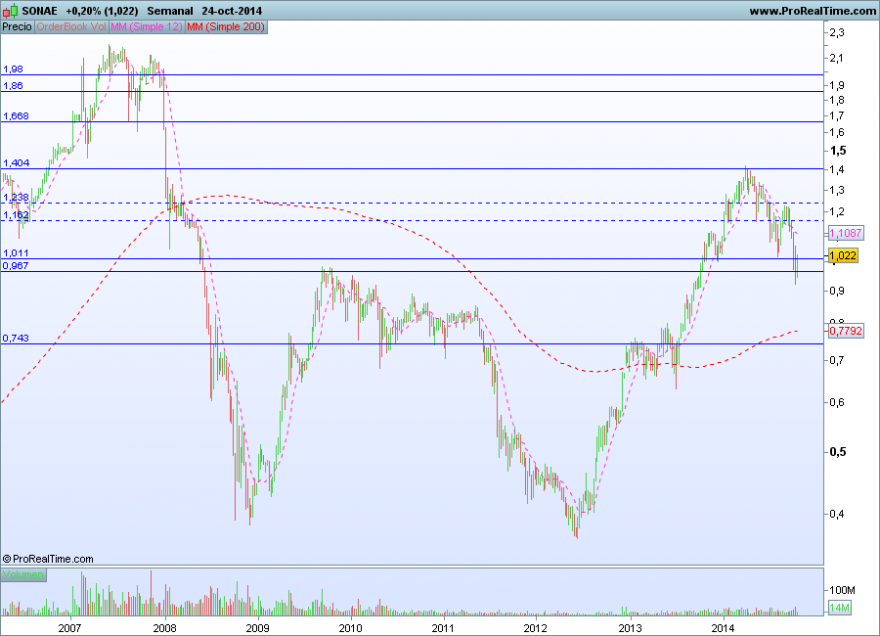This screenshot has height=636, width=880.
Task: Click the 100M volume axis label
Action: pyautogui.click(x=842, y=590)
